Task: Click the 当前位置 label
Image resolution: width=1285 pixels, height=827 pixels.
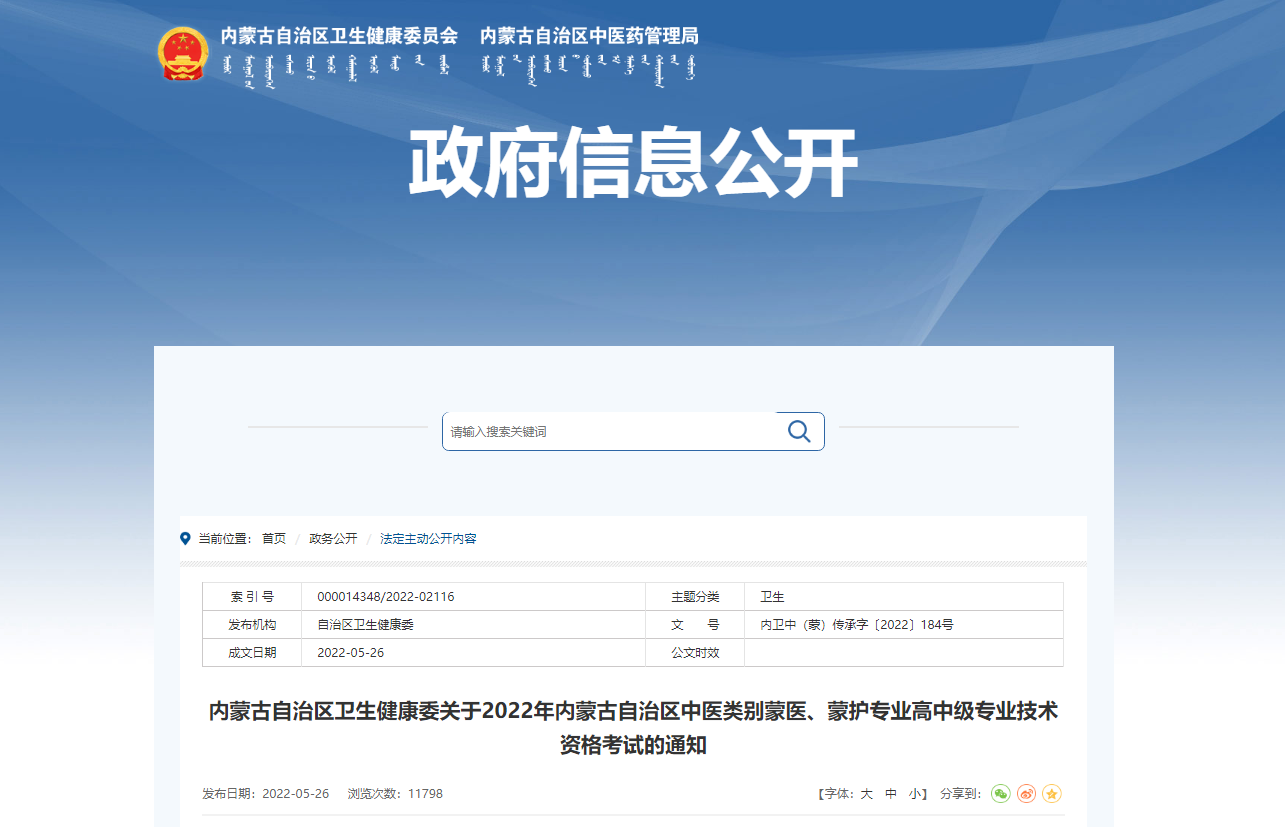Action: pyautogui.click(x=224, y=538)
